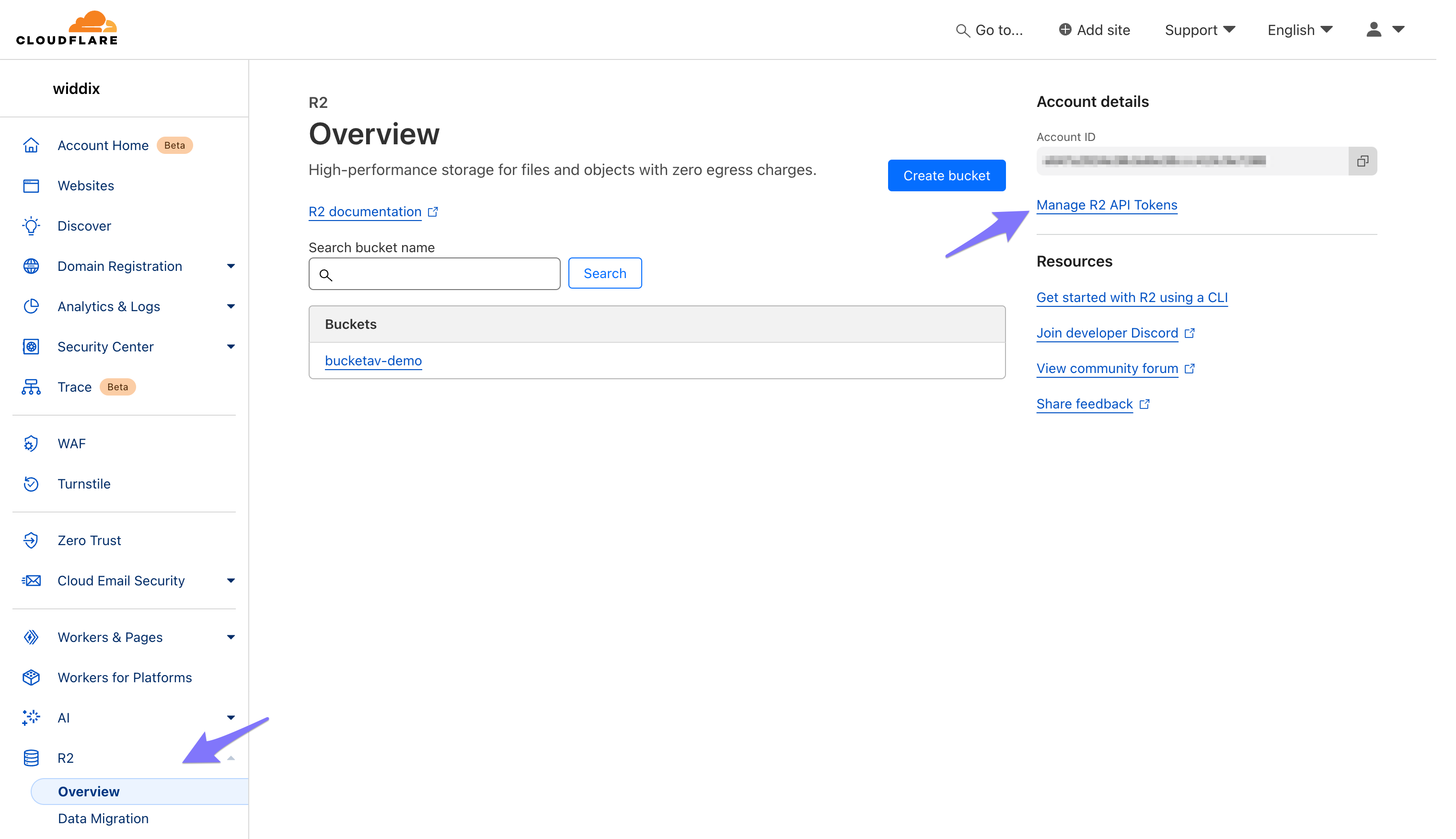Open Turnstile in the sidebar
Viewport: 1456px width, 839px height.
click(84, 484)
